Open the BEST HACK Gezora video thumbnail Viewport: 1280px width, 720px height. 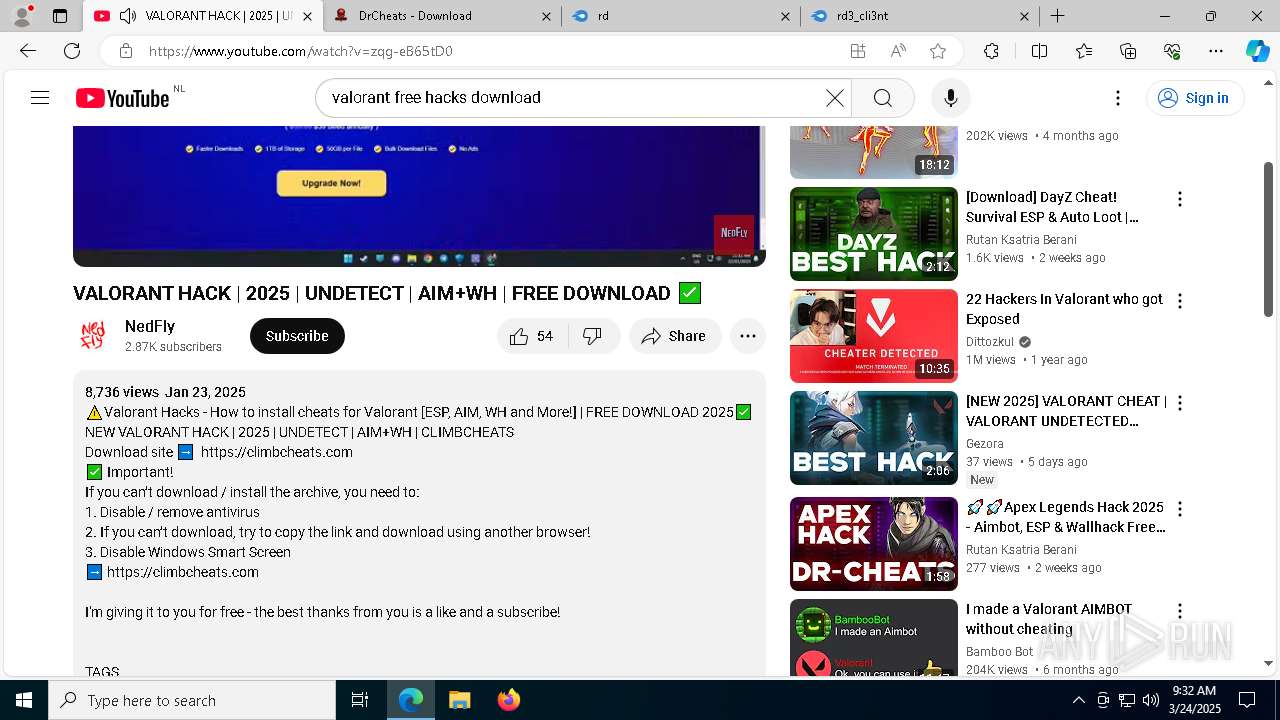874,438
